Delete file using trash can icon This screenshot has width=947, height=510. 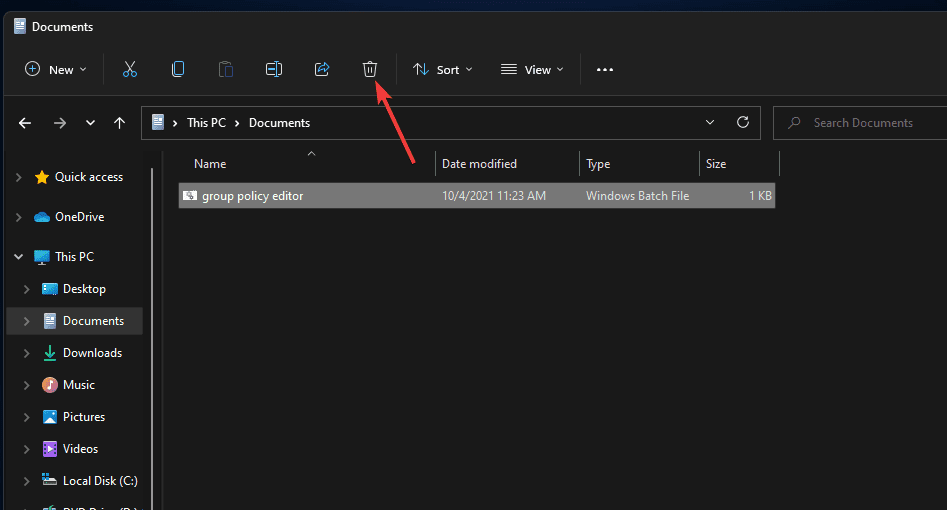point(370,69)
